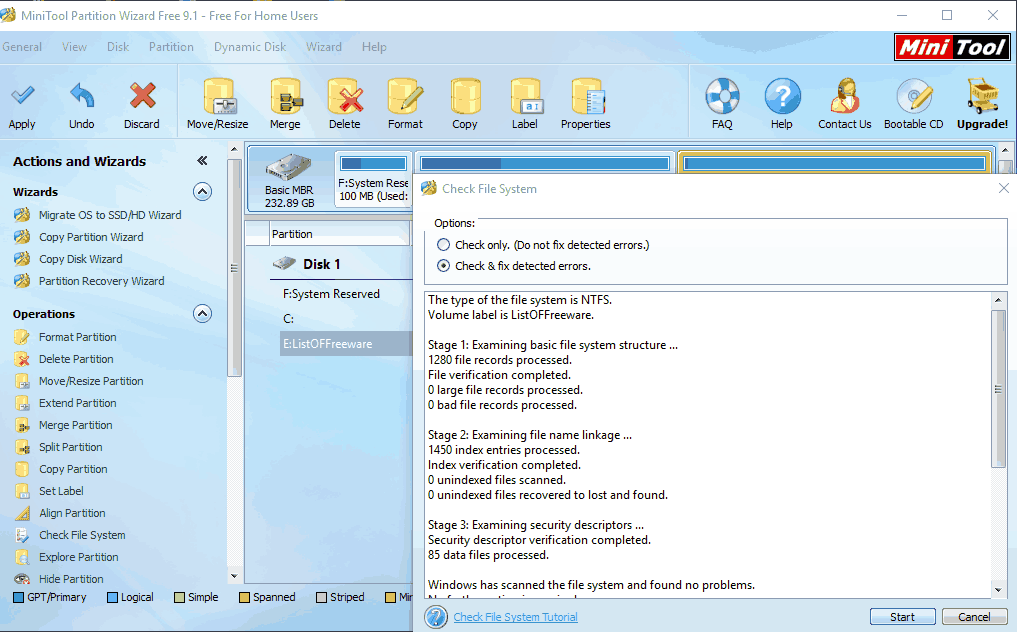
Task: Click the Contact Us icon
Action: pyautogui.click(x=844, y=96)
